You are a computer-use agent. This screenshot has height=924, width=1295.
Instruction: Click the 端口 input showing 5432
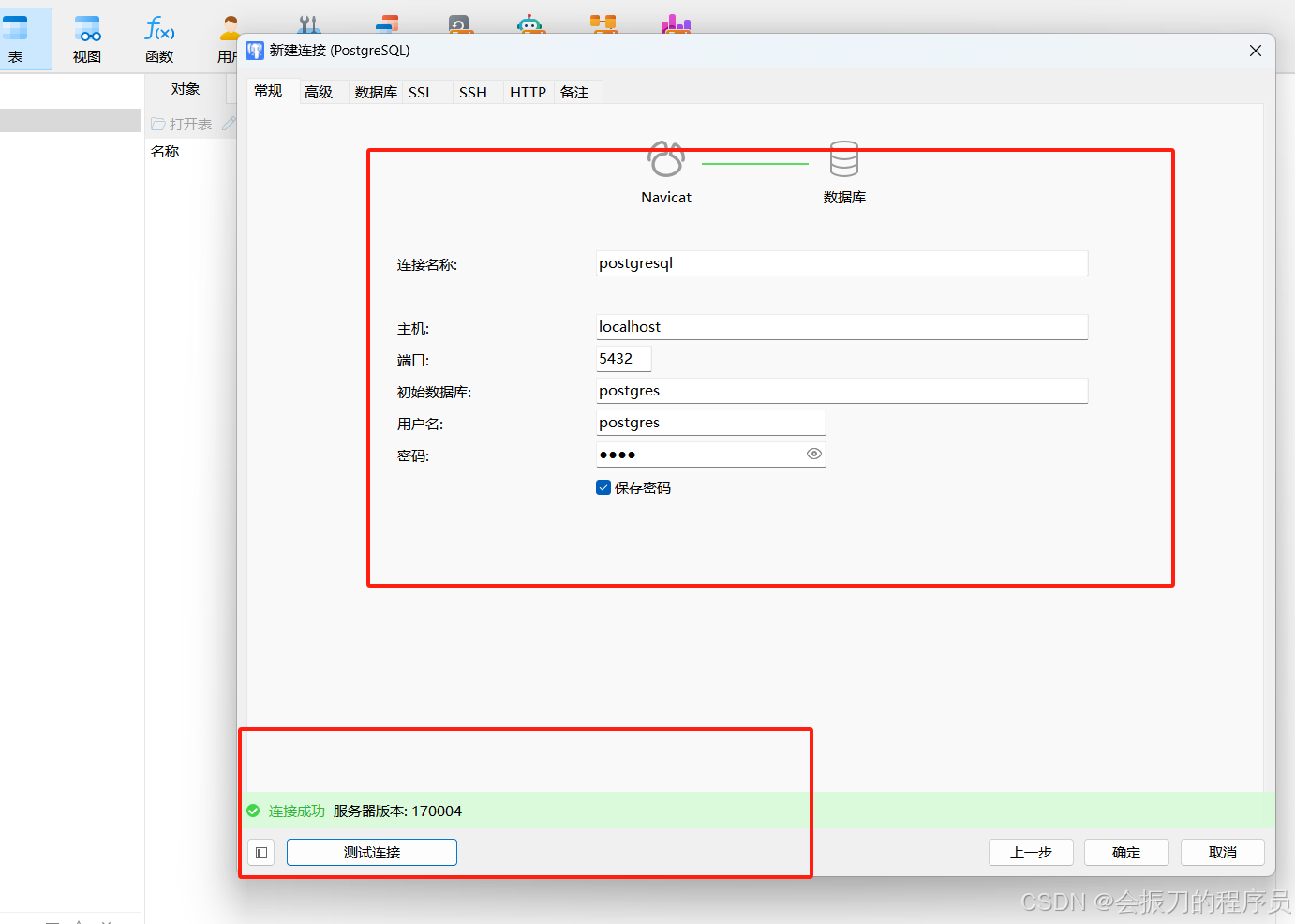pos(622,358)
